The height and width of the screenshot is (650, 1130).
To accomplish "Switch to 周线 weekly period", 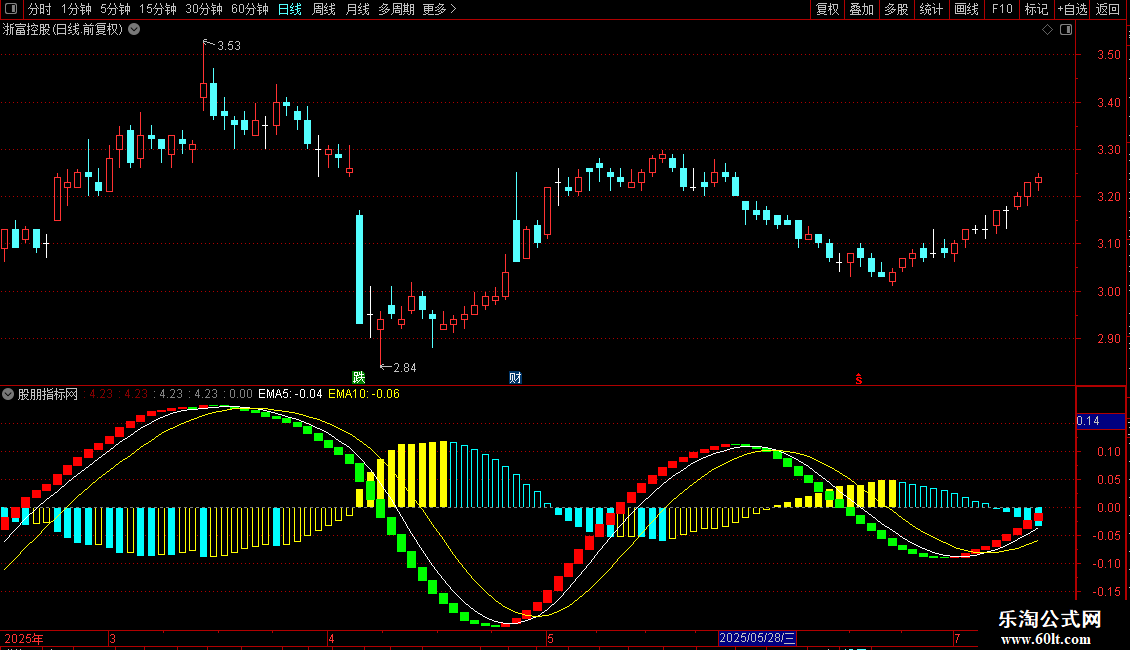I will point(324,9).
